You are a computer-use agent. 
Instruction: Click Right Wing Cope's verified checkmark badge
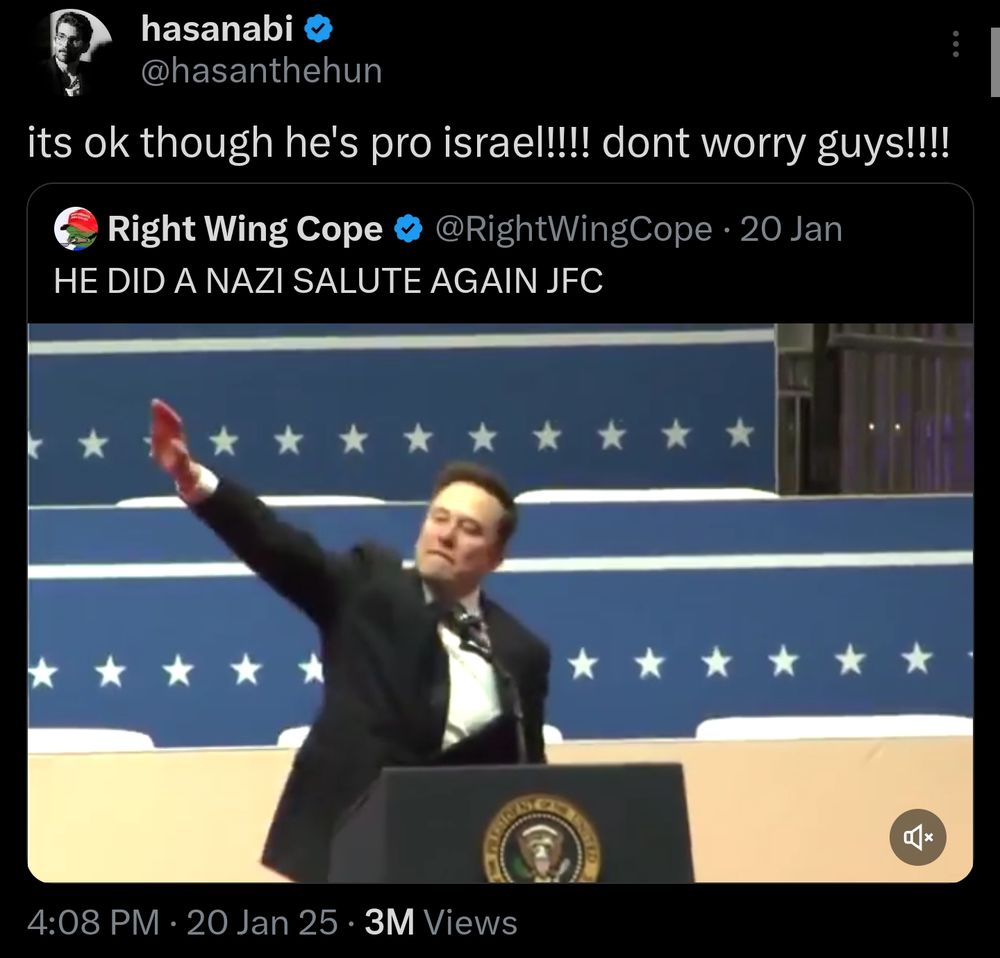point(408,229)
